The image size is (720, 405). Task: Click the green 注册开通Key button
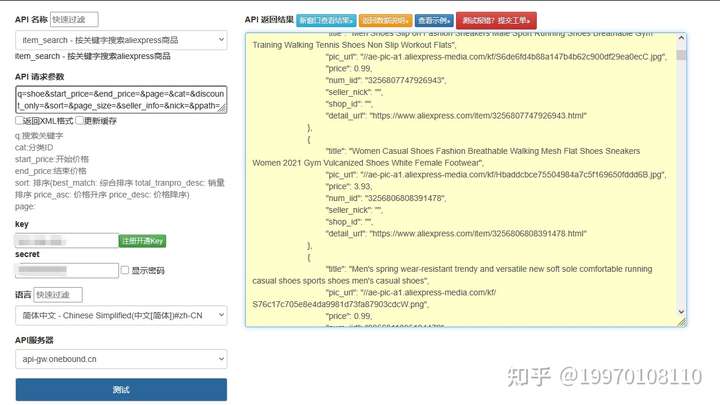pyautogui.click(x=142, y=241)
